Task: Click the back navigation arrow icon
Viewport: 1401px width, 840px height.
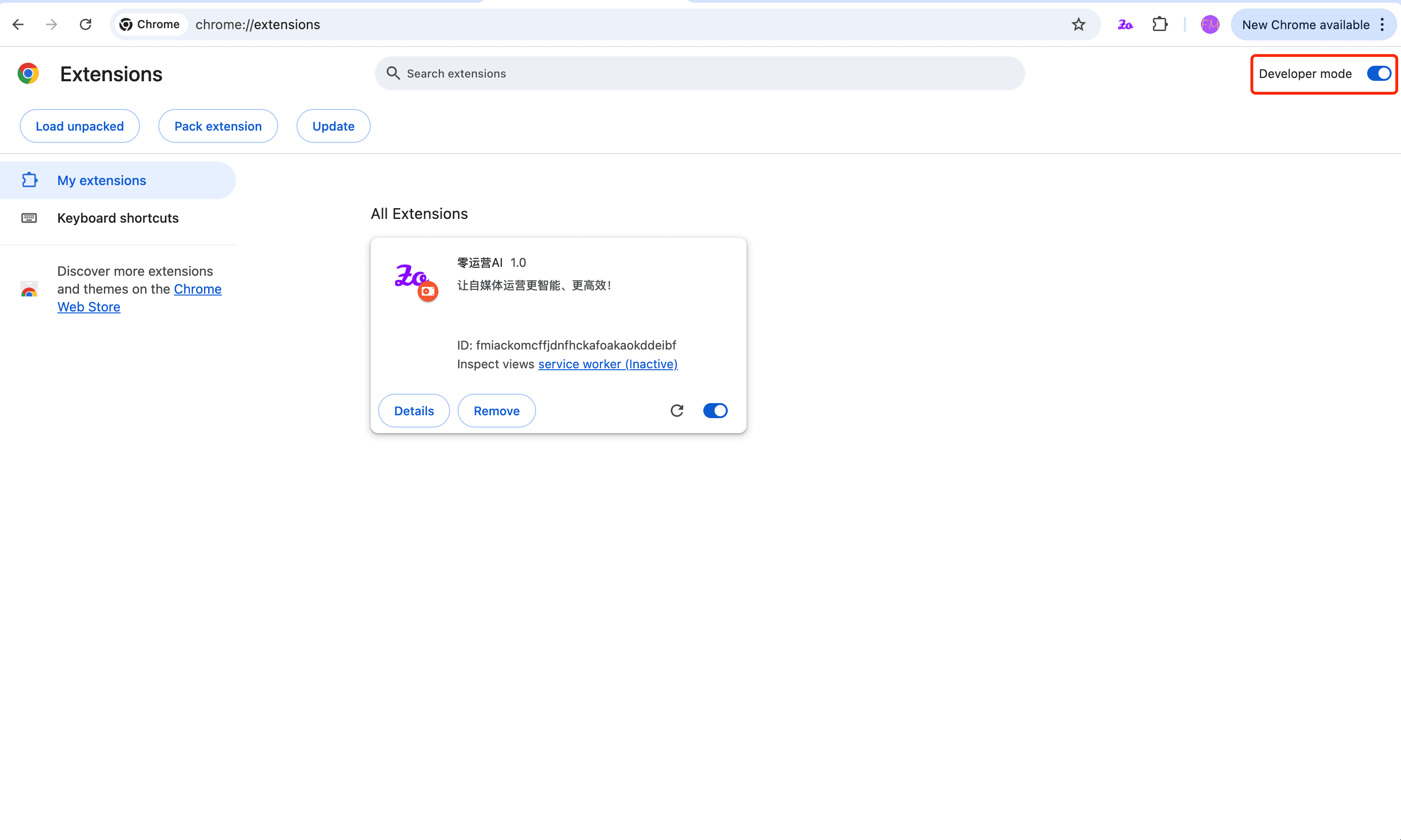Action: click(x=18, y=24)
